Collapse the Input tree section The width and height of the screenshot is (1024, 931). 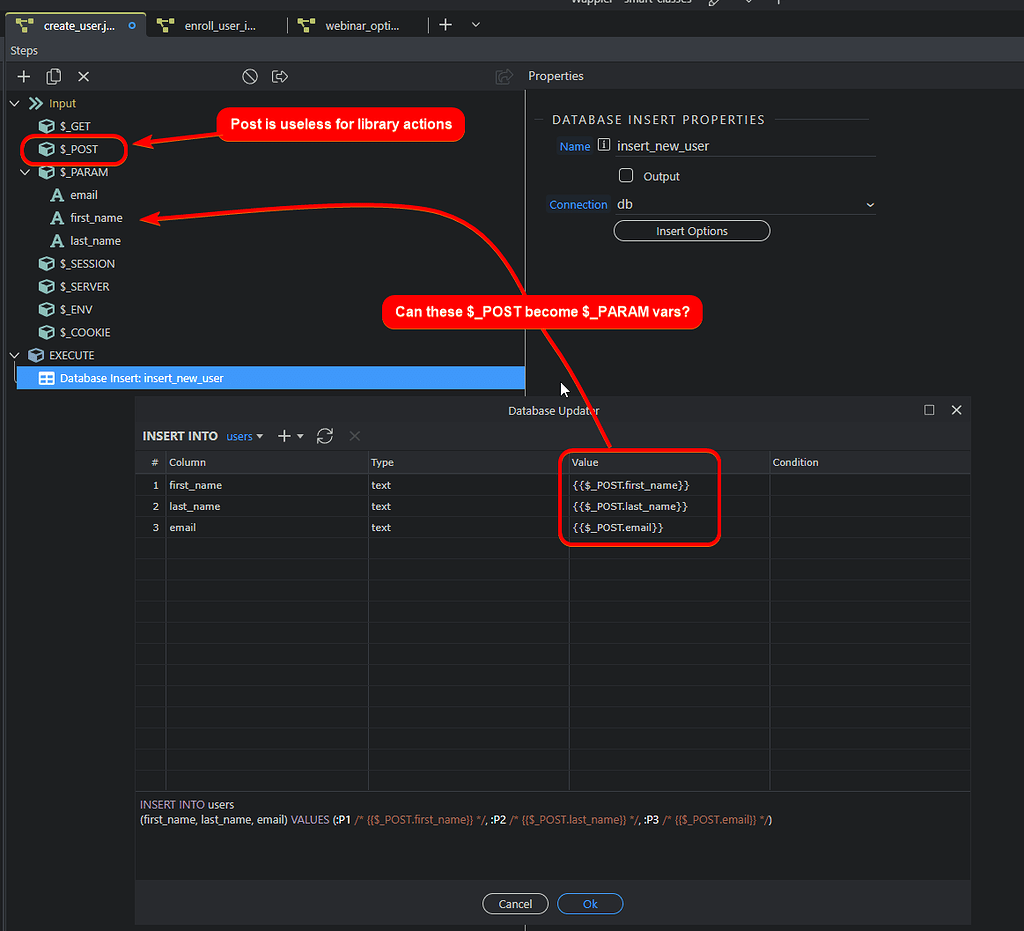pos(14,103)
